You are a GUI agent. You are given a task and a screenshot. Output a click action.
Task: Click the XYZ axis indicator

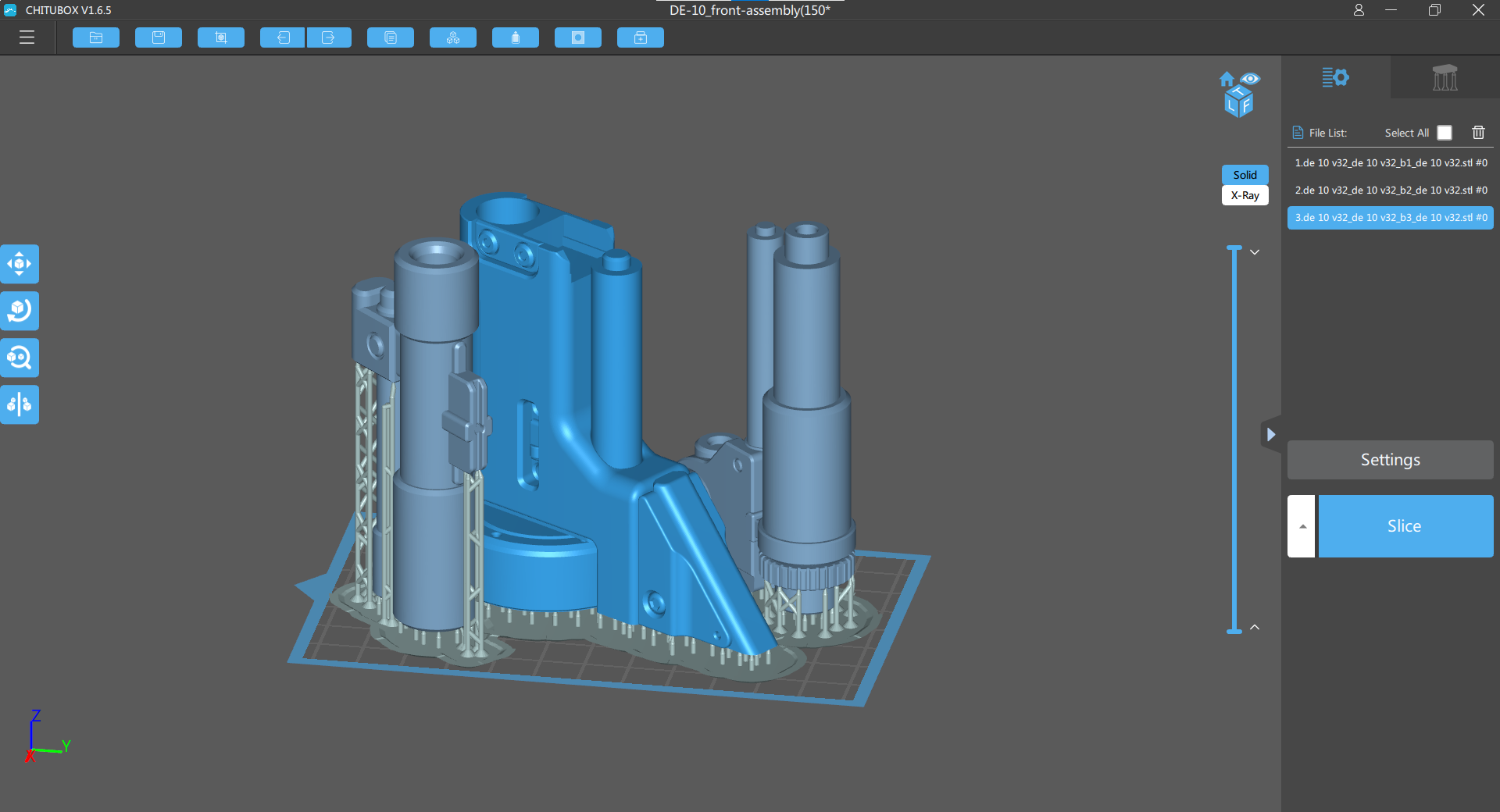(47, 736)
